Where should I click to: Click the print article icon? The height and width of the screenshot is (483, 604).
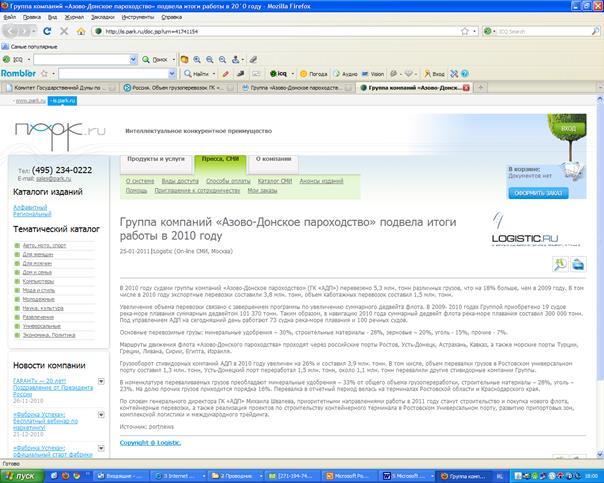pyautogui.click(x=578, y=264)
